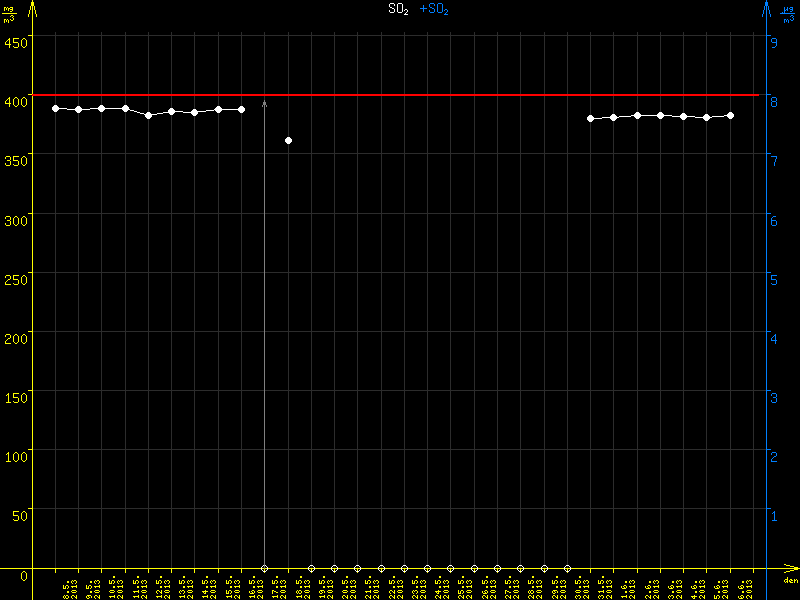800x600 pixels.
Task: Click the white SO2 legend label
Action: point(399,9)
